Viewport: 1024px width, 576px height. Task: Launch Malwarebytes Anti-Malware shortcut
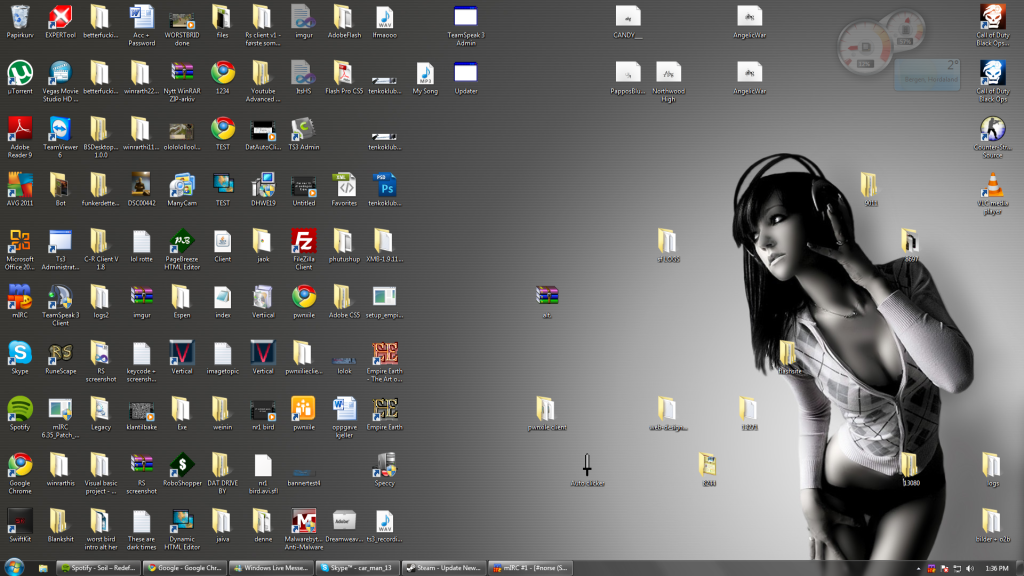304,521
